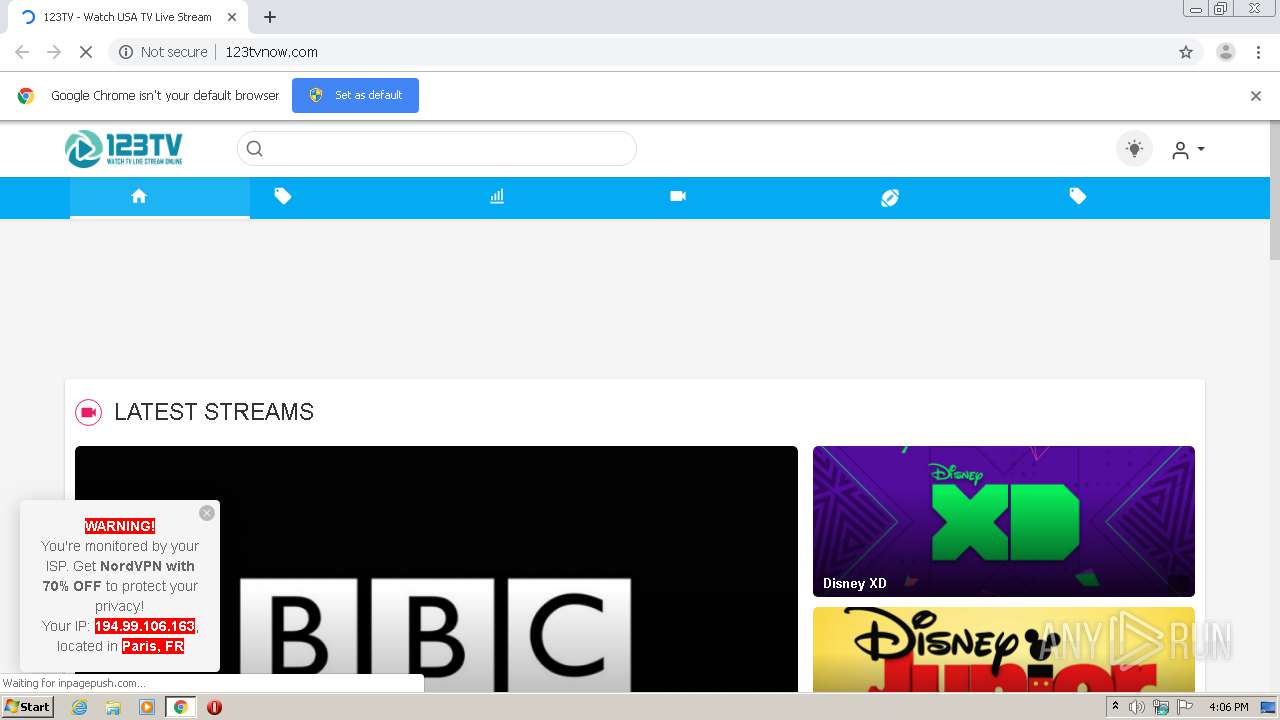This screenshot has height=720, width=1280.
Task: Open Windows Media Player from taskbar
Action: click(x=147, y=707)
